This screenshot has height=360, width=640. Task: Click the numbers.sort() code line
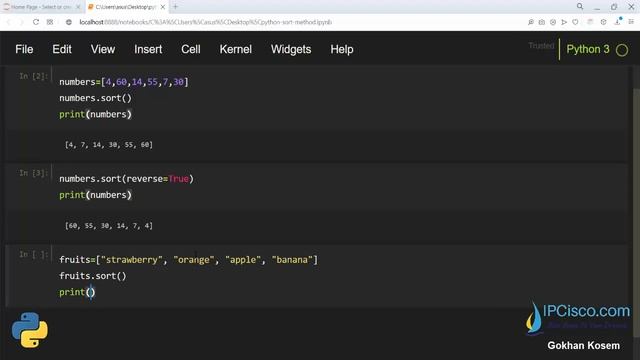tap(96, 98)
